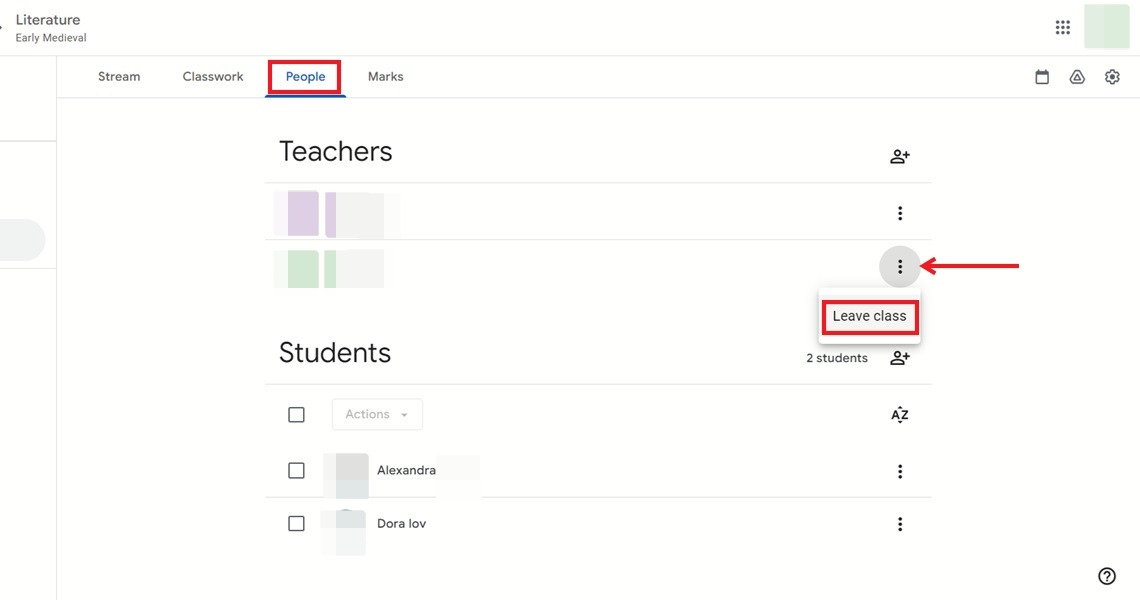Switch to the Marks tab
This screenshot has width=1140, height=600.
coord(385,76)
